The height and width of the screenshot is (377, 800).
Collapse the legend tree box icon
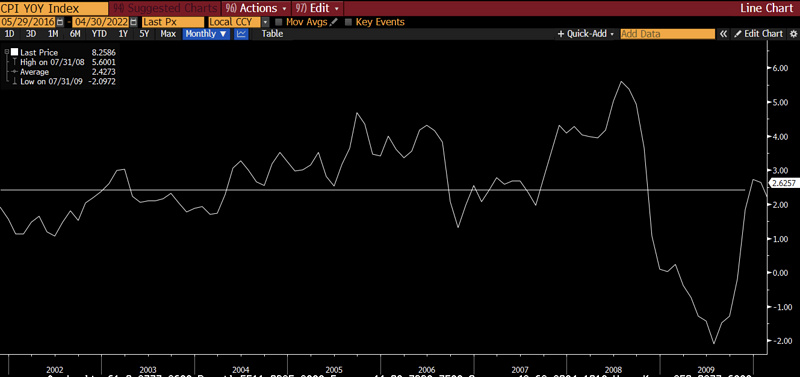tap(6, 52)
